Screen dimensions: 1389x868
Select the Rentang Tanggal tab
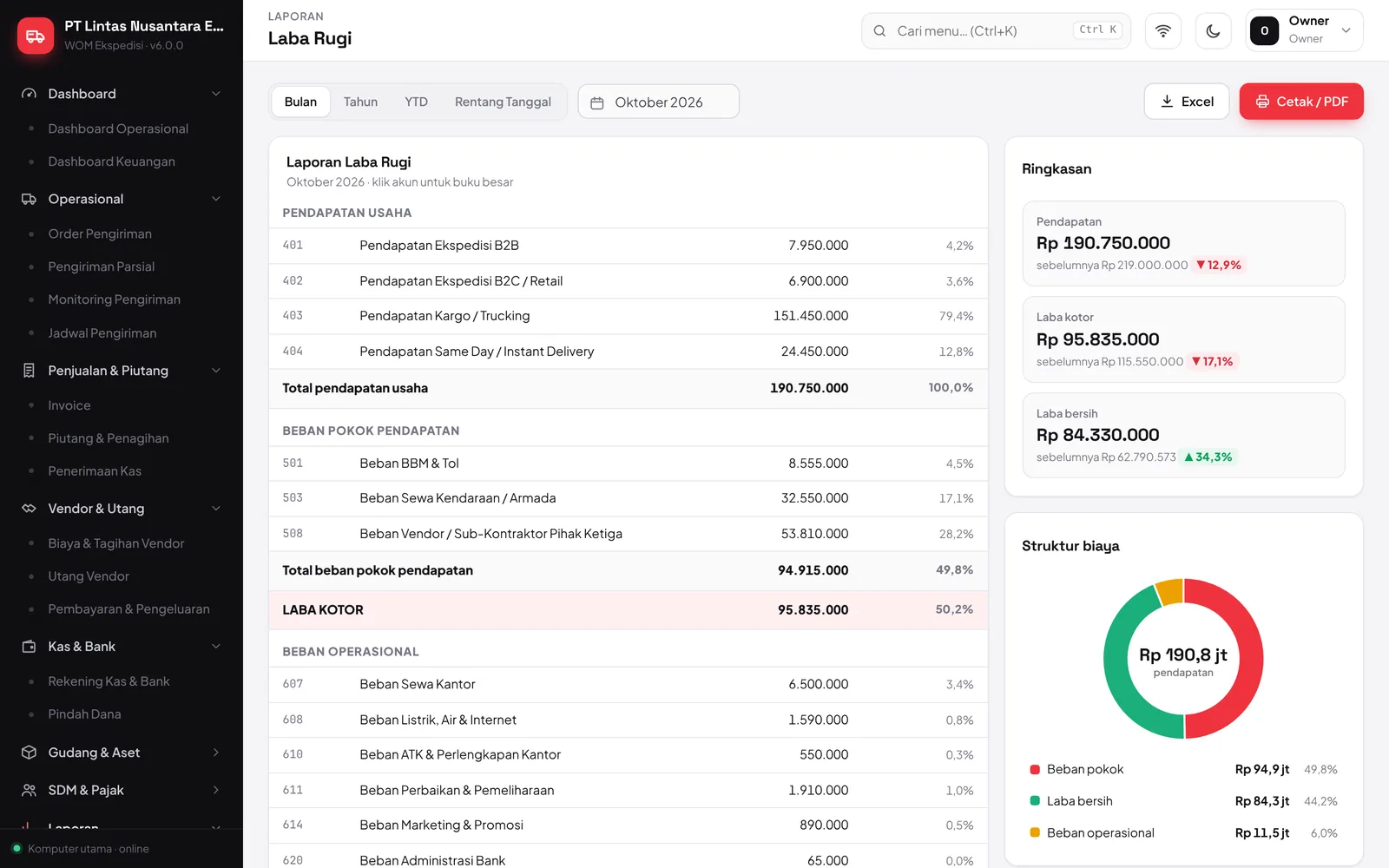503,102
